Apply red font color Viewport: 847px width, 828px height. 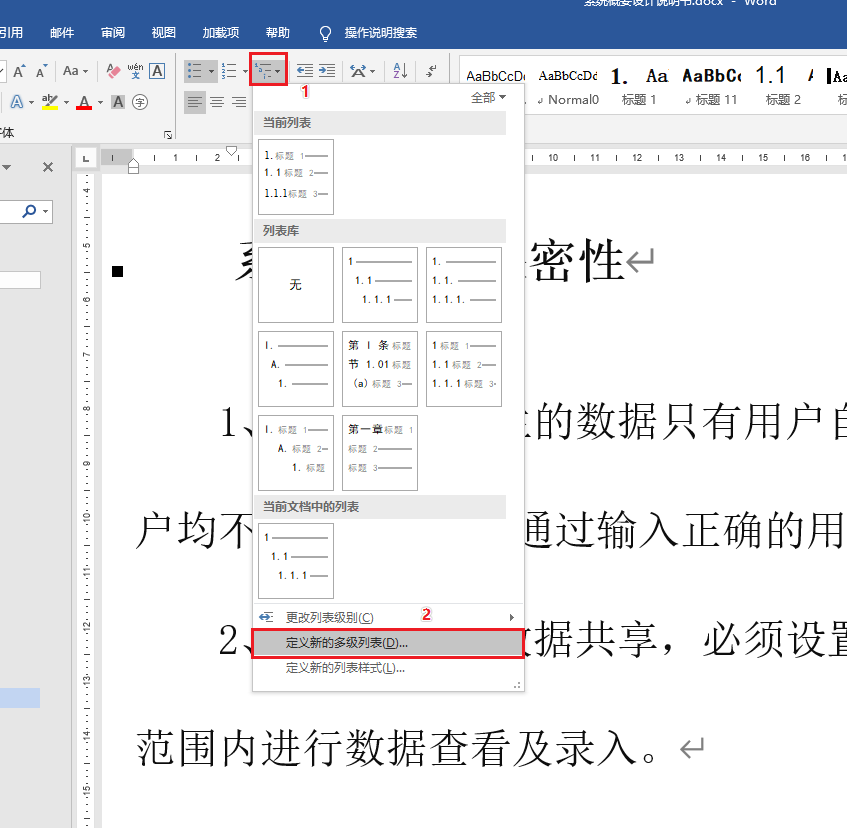(84, 102)
